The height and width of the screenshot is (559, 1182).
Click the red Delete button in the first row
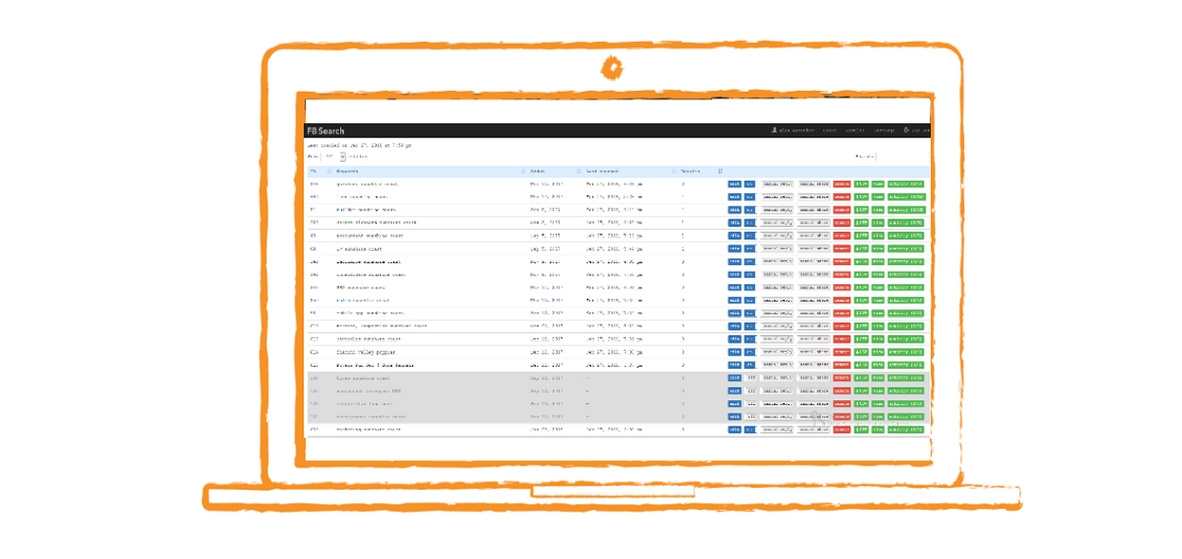(x=842, y=184)
